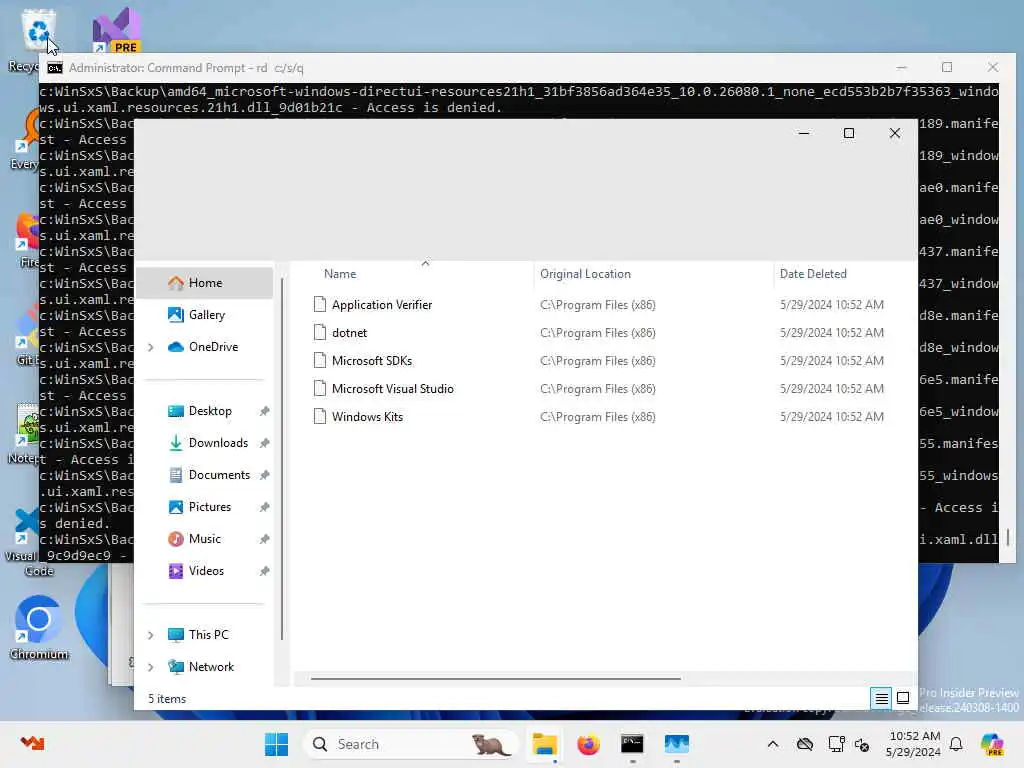Viewport: 1024px width, 768px height.
Task: Select OneDrive in the sidebar
Action: [x=213, y=347]
